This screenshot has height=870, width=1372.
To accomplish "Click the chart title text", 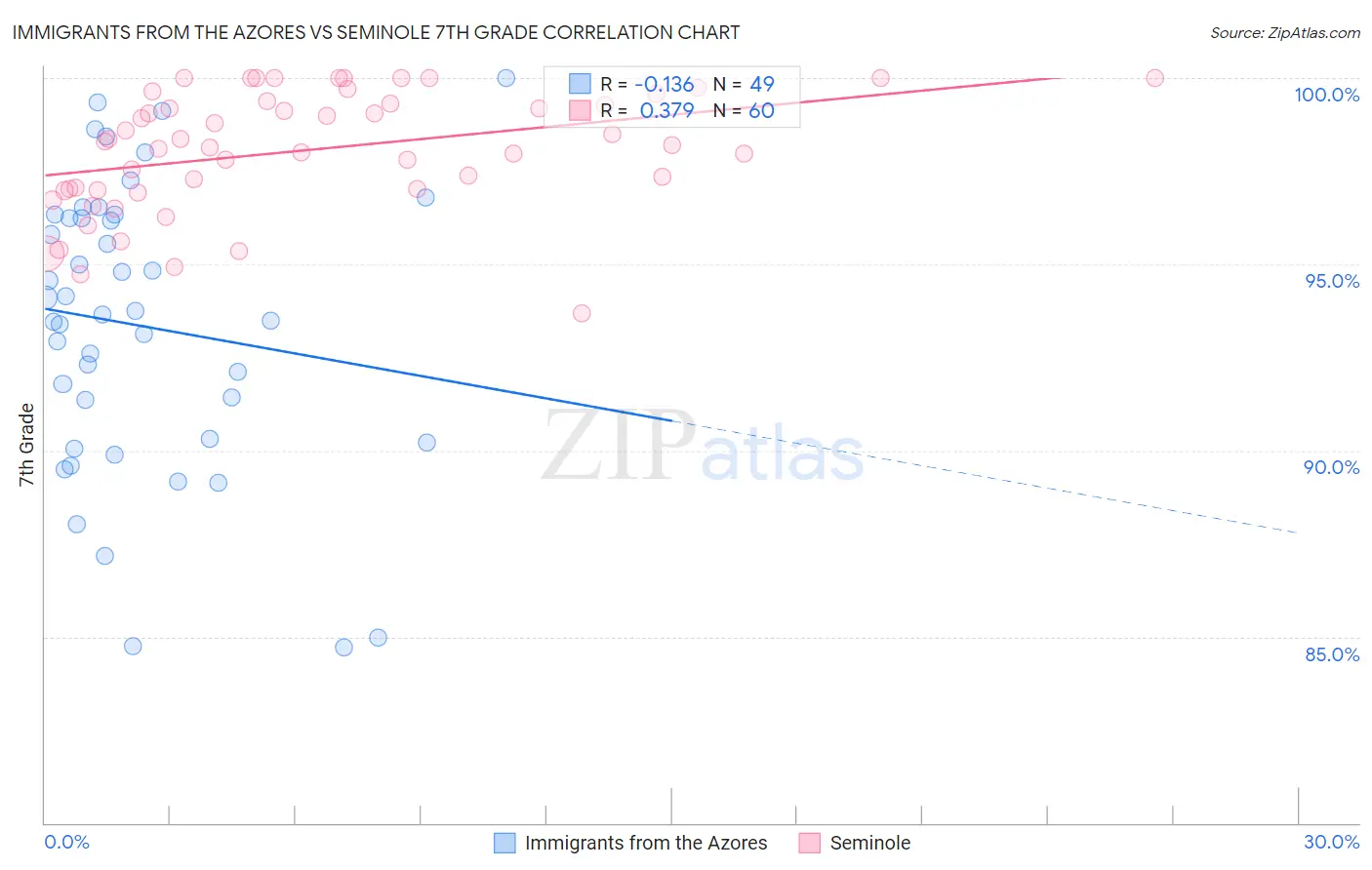I will (x=376, y=32).
